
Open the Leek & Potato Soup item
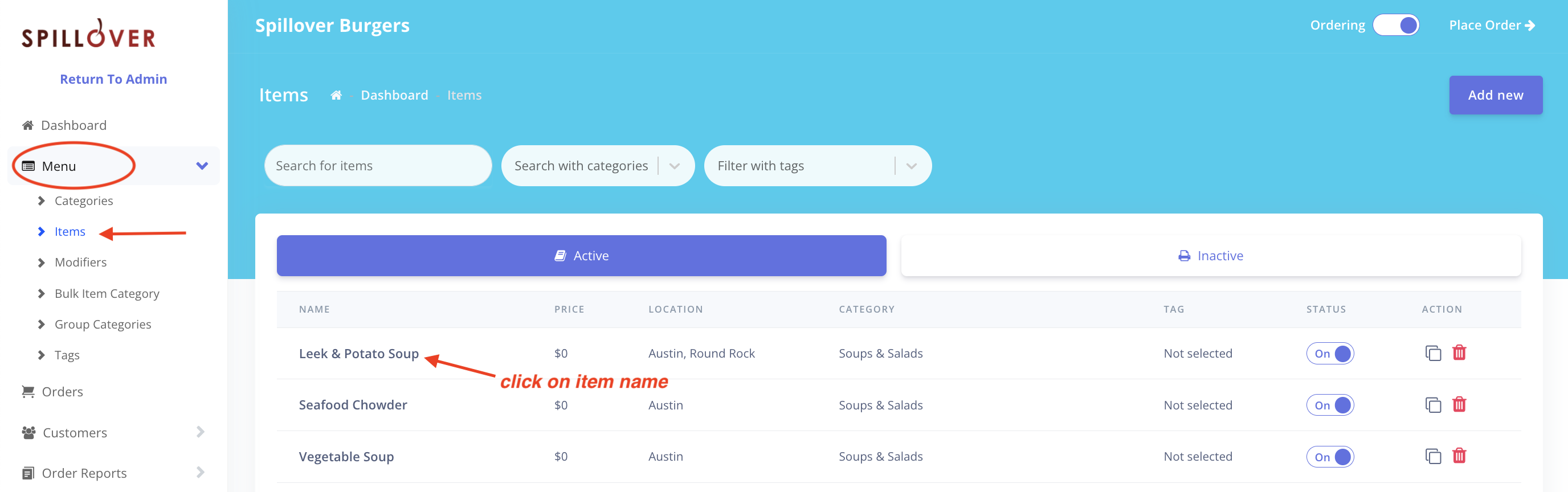coord(358,353)
